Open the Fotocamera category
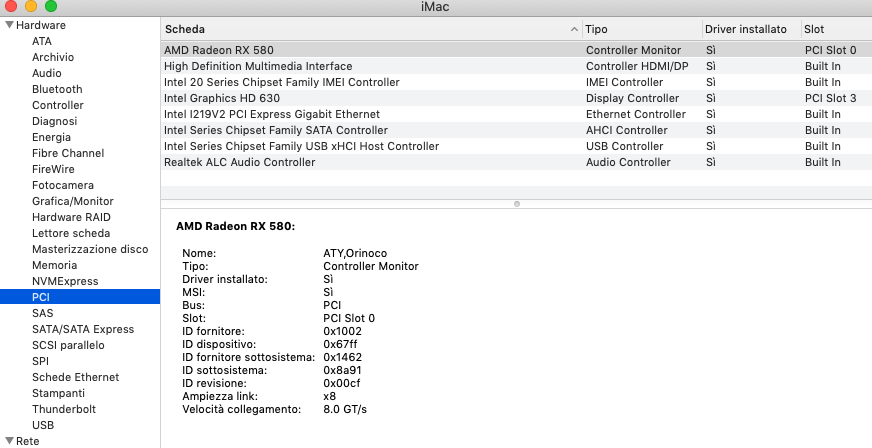 point(63,186)
